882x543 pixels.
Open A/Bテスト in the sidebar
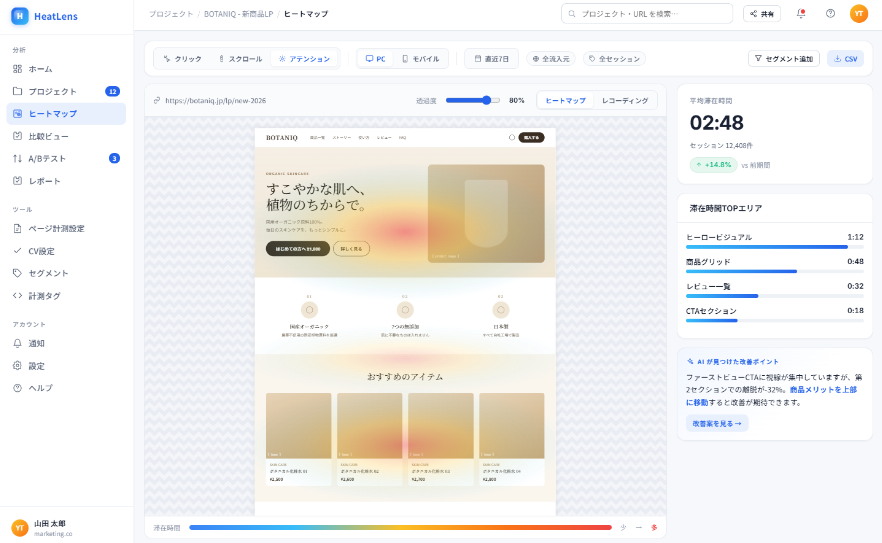(x=66, y=159)
